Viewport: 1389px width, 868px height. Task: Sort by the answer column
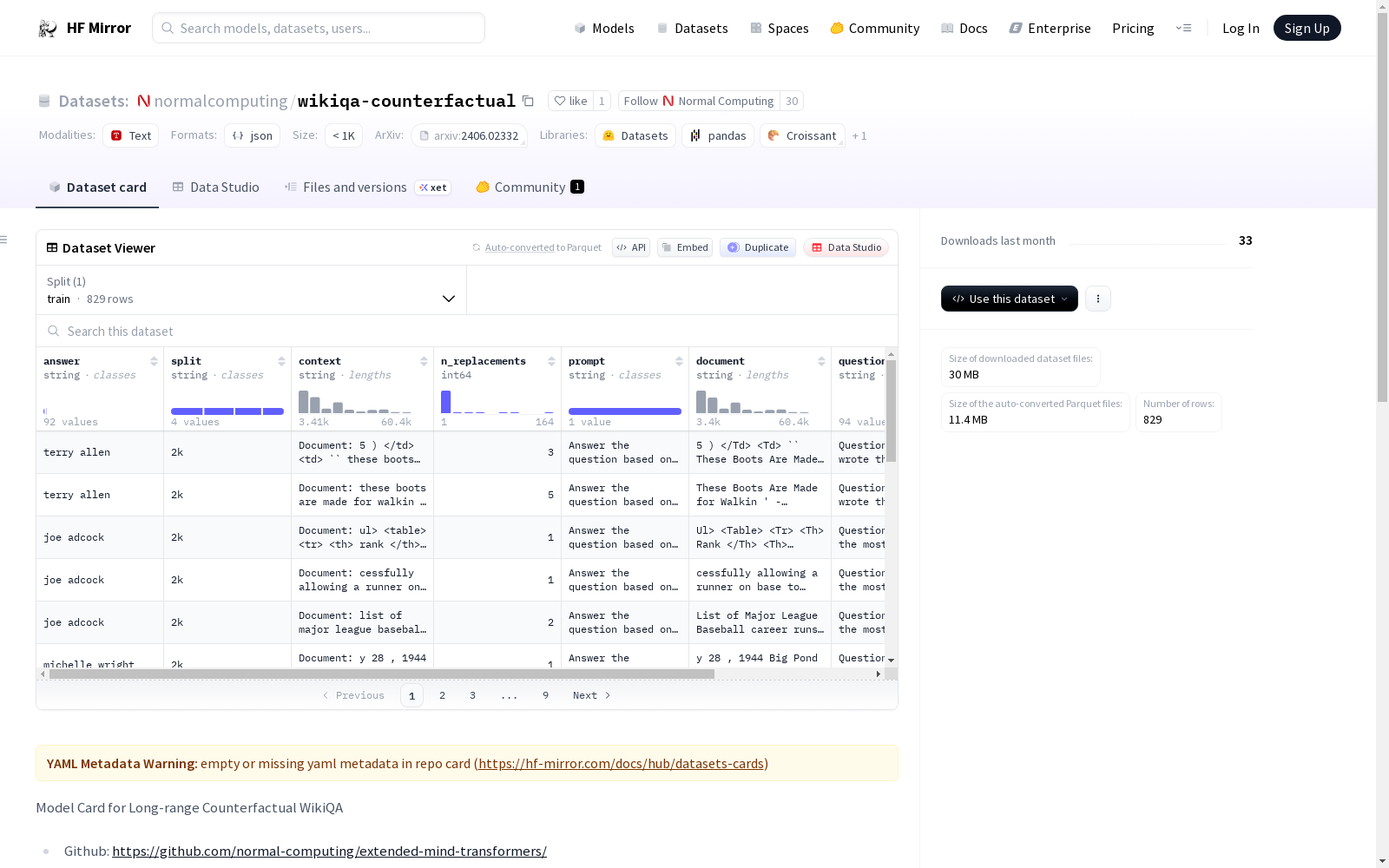click(x=154, y=361)
